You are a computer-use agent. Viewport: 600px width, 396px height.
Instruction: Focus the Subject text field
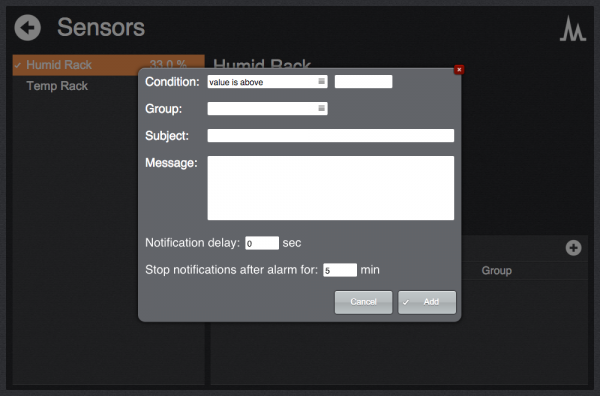[331, 135]
